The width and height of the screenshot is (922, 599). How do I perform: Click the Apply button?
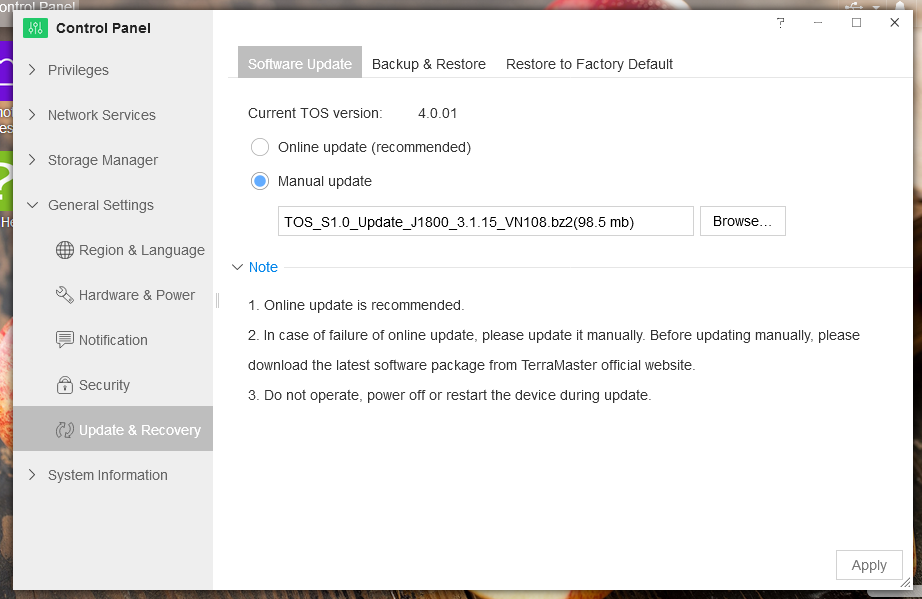pyautogui.click(x=868, y=565)
